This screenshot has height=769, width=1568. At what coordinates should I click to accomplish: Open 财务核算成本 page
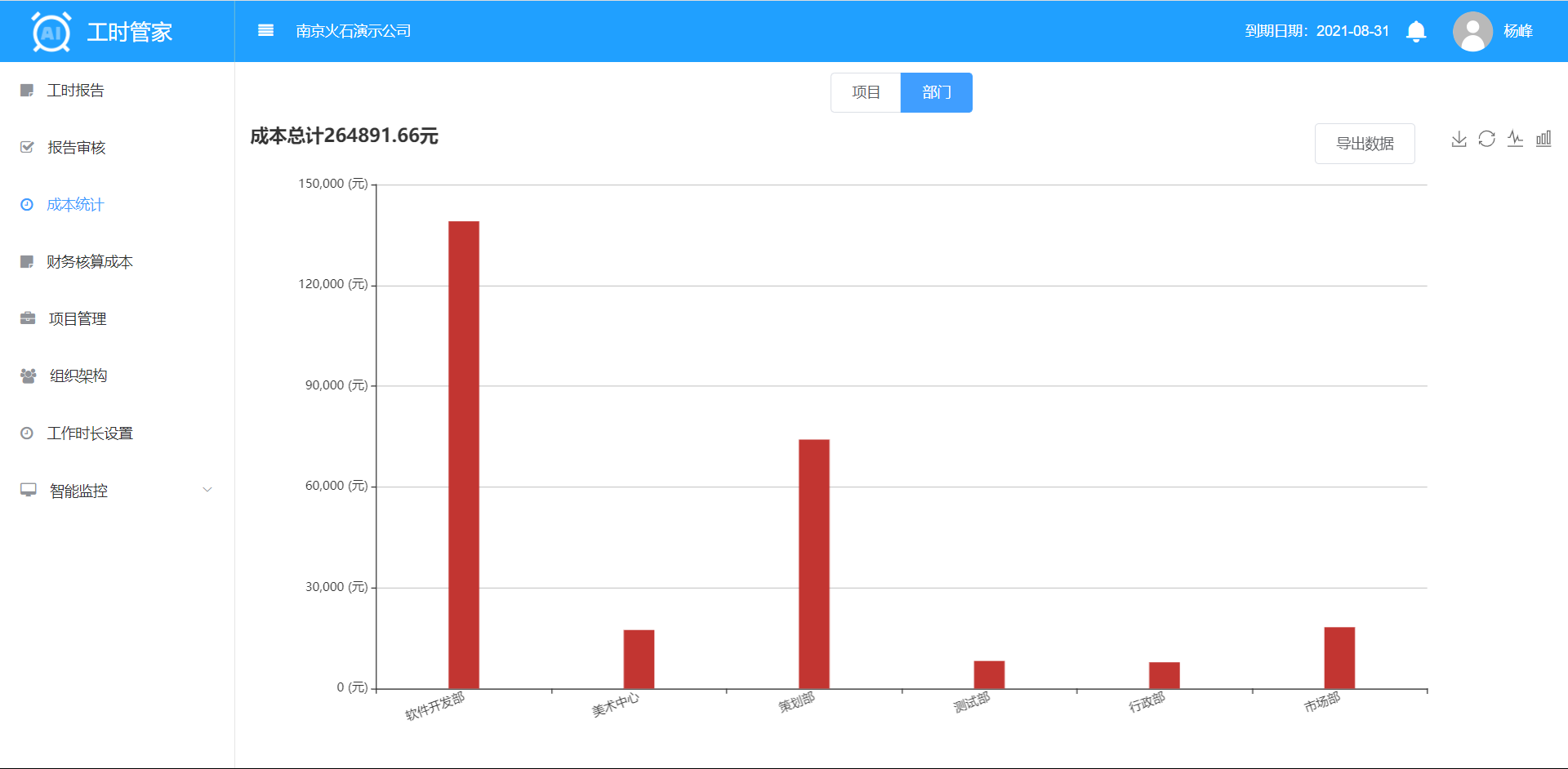(89, 262)
